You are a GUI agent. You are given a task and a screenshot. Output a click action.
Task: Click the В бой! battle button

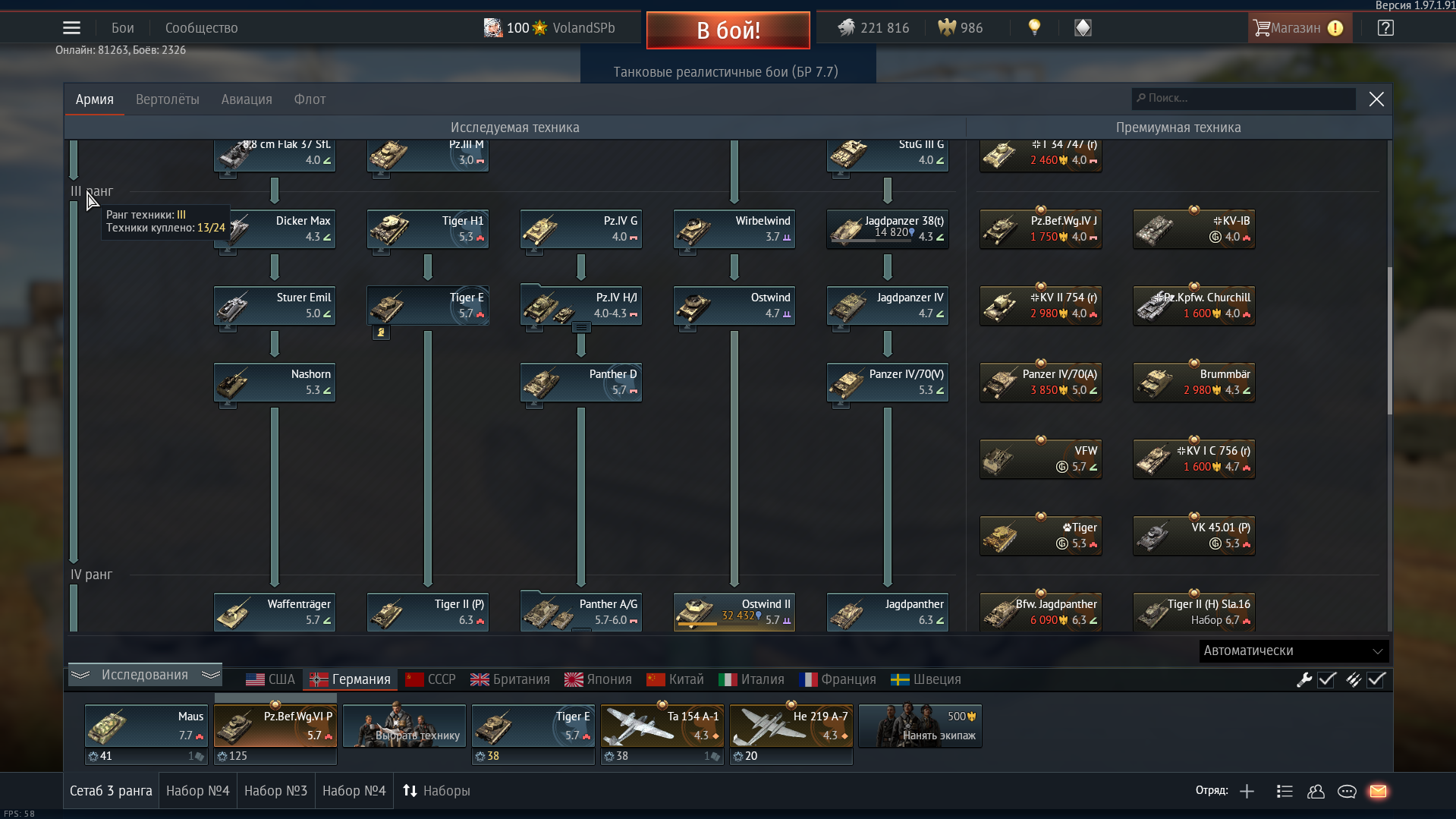click(x=728, y=30)
